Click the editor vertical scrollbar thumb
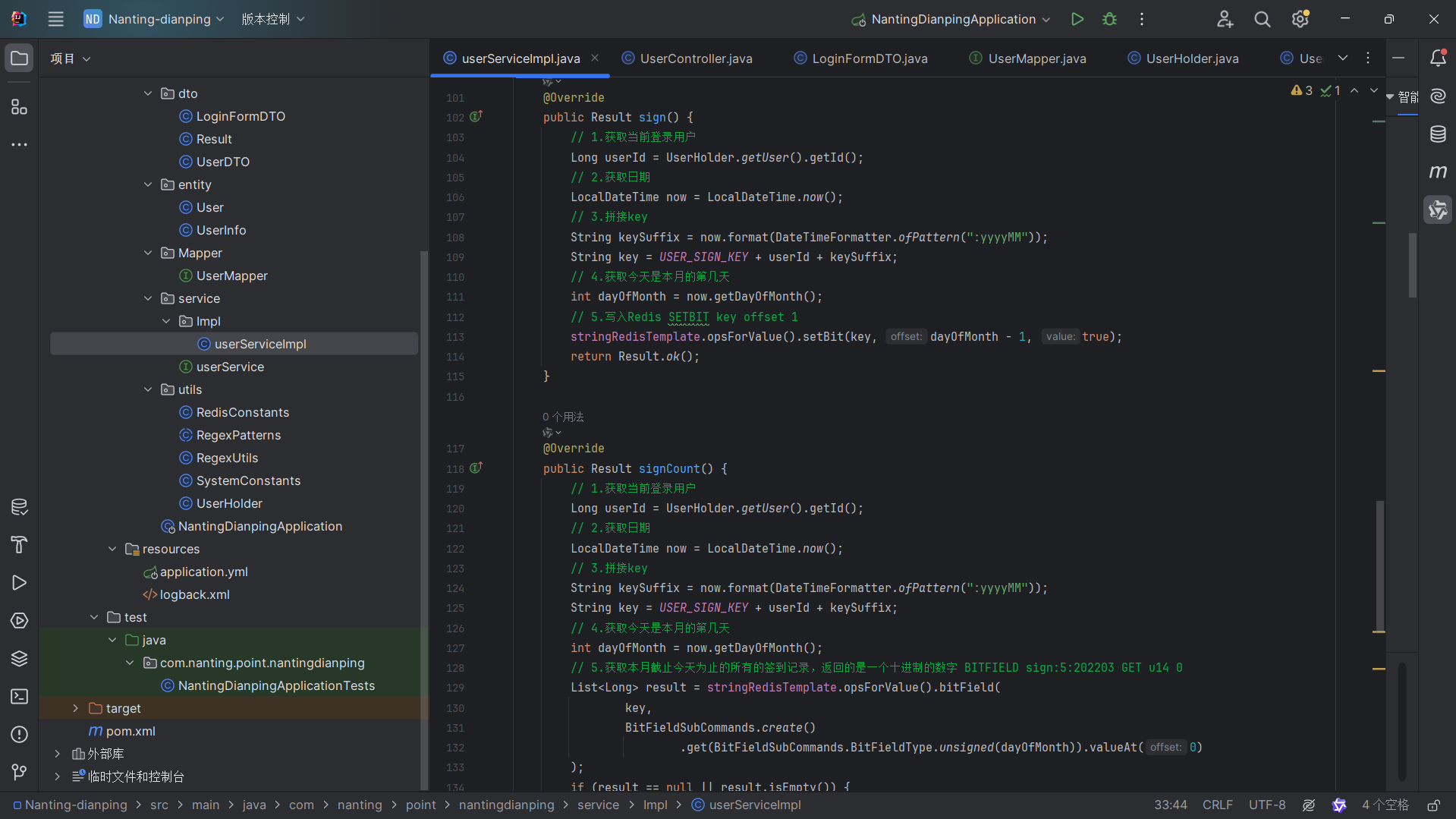1456x819 pixels. click(1379, 565)
